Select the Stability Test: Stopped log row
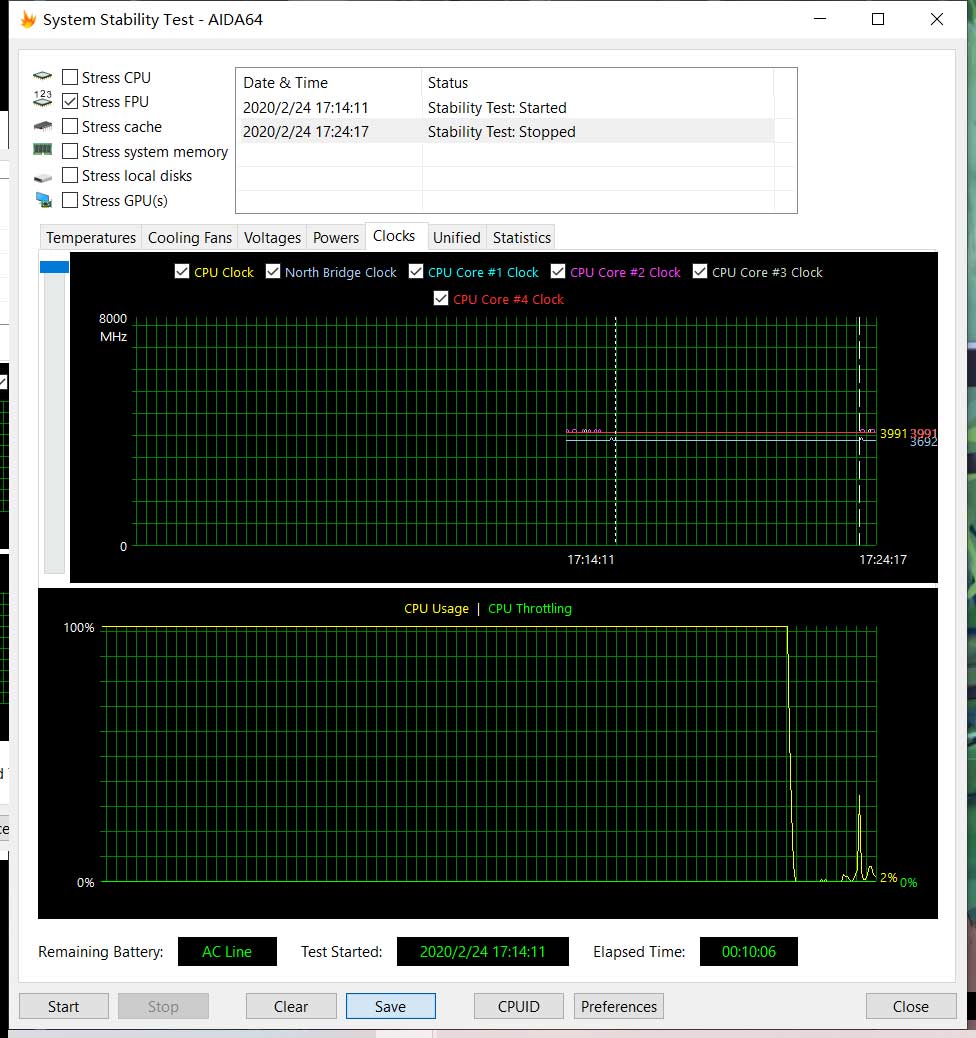Viewport: 976px width, 1038px height. click(x=508, y=131)
